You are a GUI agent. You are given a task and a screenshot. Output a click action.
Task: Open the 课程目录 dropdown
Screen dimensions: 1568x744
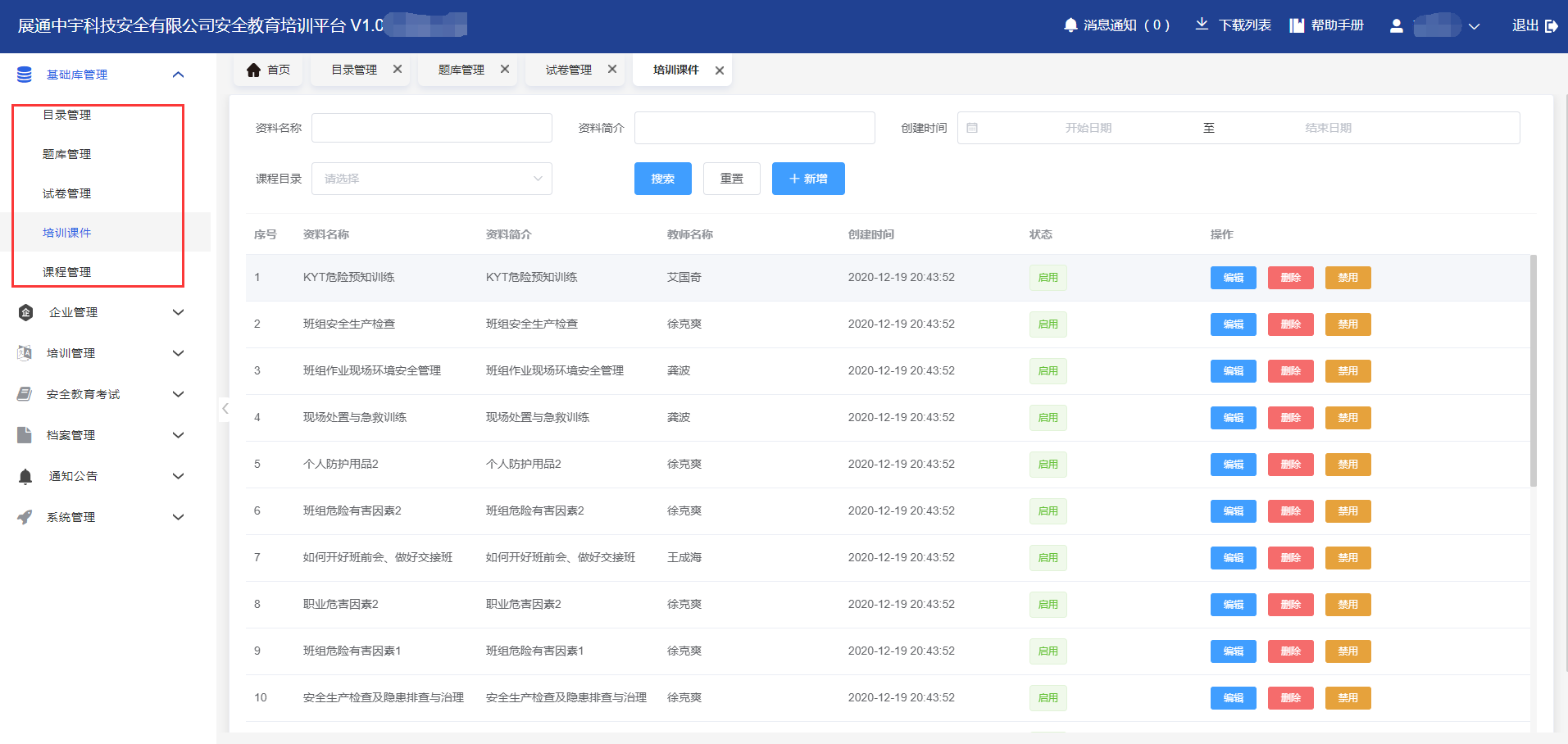point(432,179)
